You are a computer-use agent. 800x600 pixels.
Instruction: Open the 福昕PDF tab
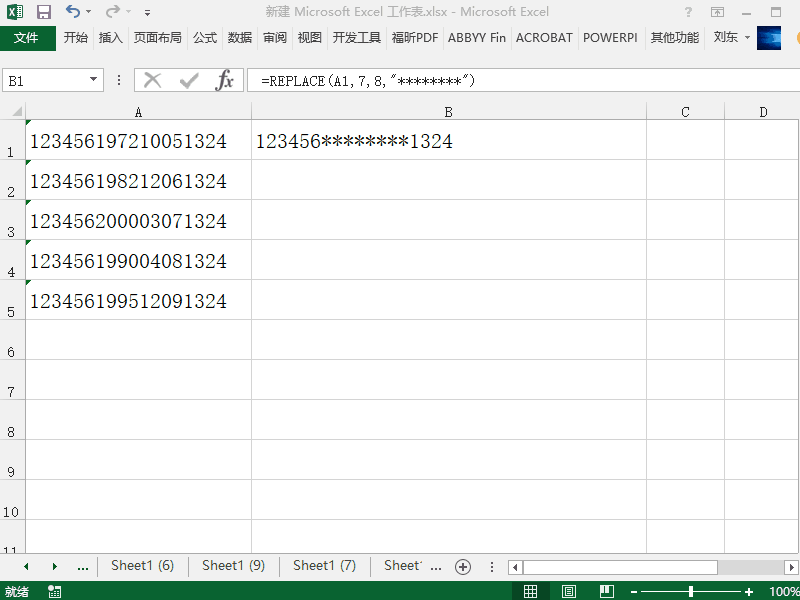tap(415, 38)
